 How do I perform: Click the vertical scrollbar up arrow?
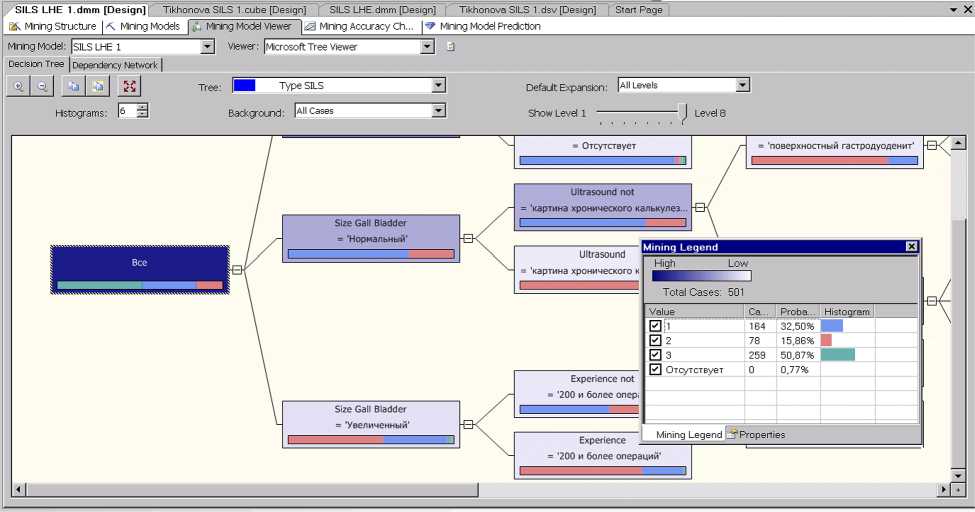click(958, 143)
